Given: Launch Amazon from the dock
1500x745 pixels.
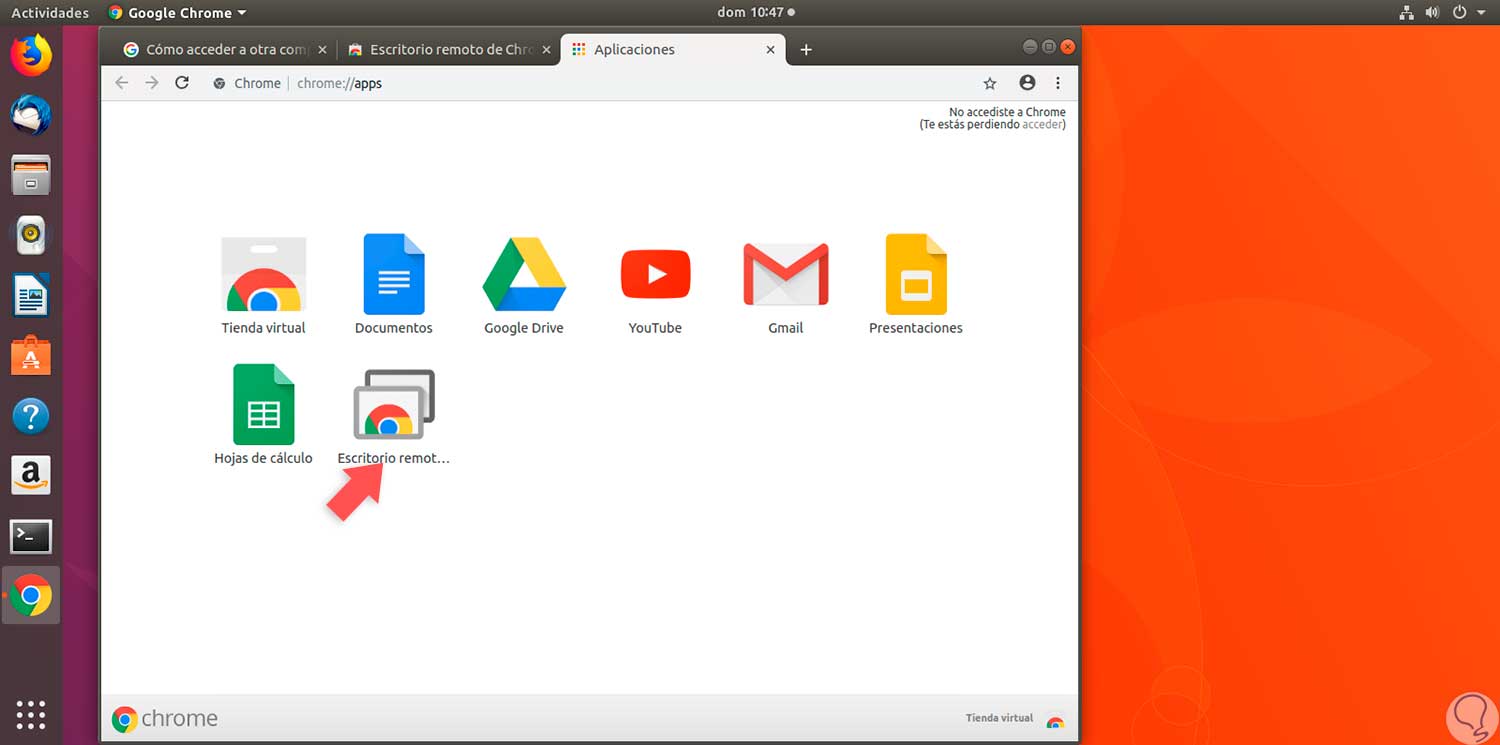Looking at the screenshot, I should (31, 476).
